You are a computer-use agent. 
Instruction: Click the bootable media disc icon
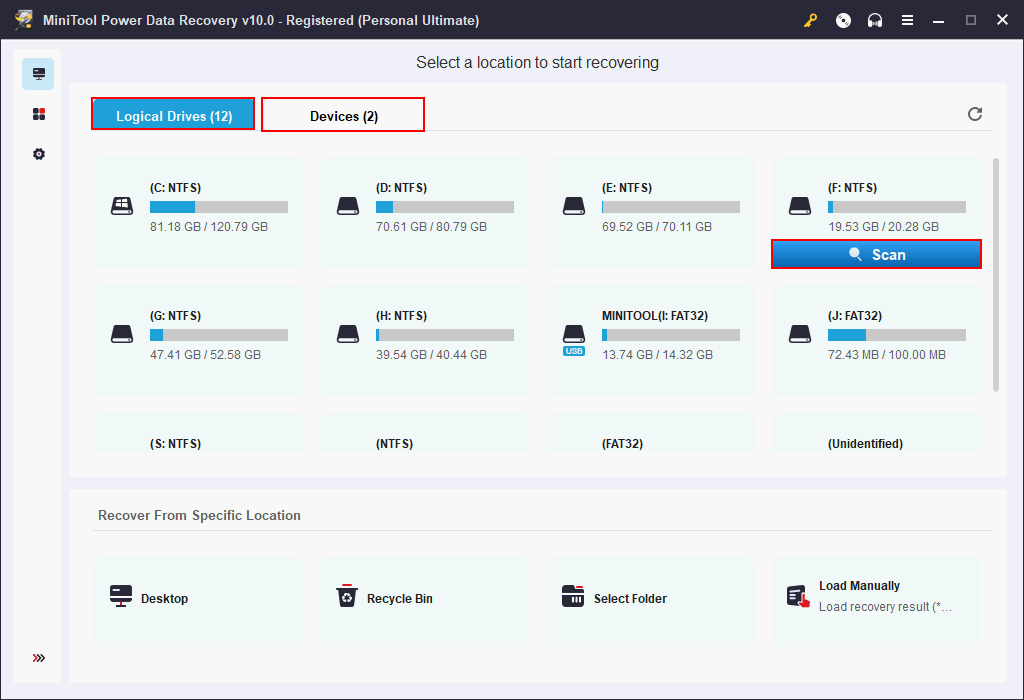843,20
